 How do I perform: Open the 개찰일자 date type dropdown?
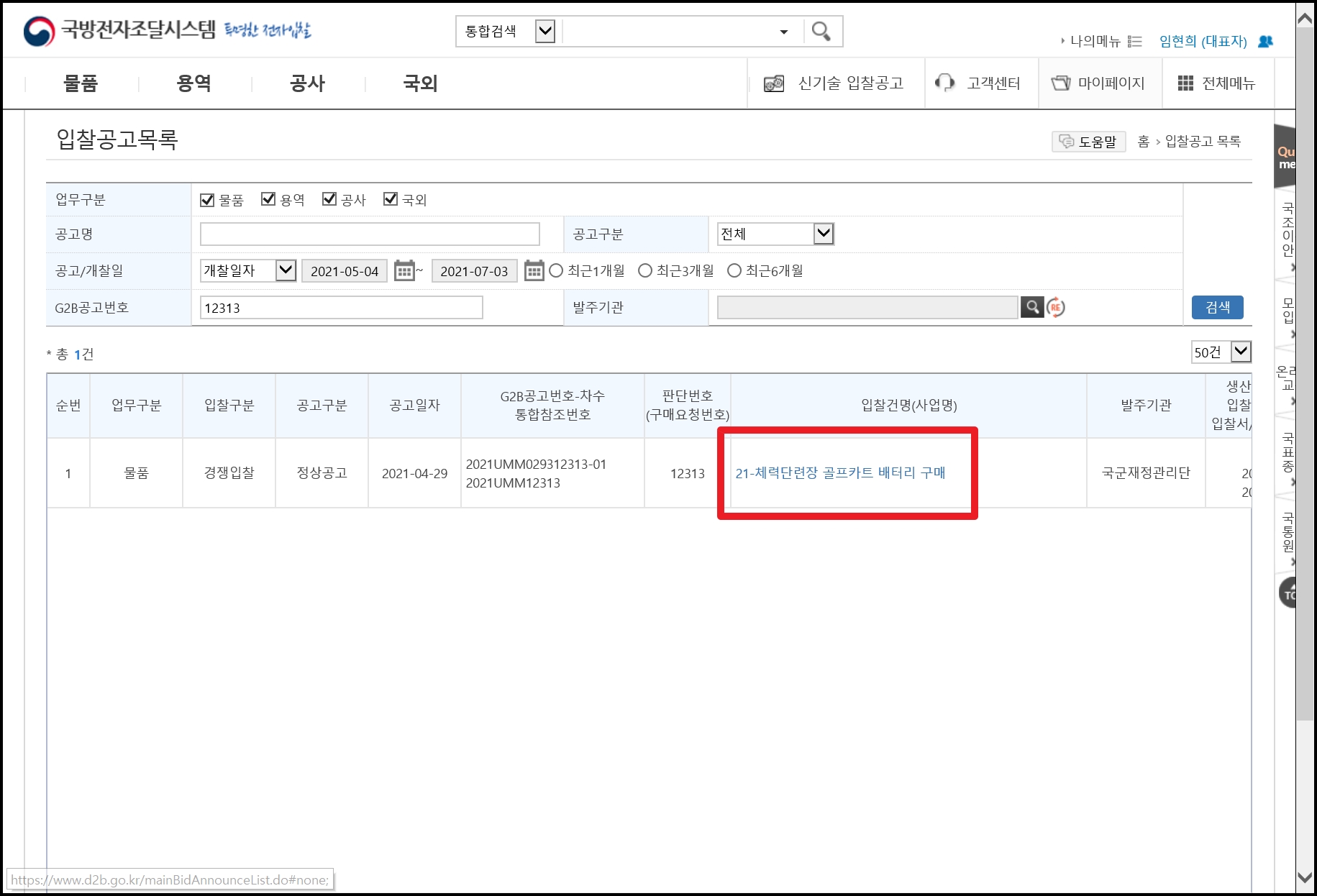click(248, 270)
